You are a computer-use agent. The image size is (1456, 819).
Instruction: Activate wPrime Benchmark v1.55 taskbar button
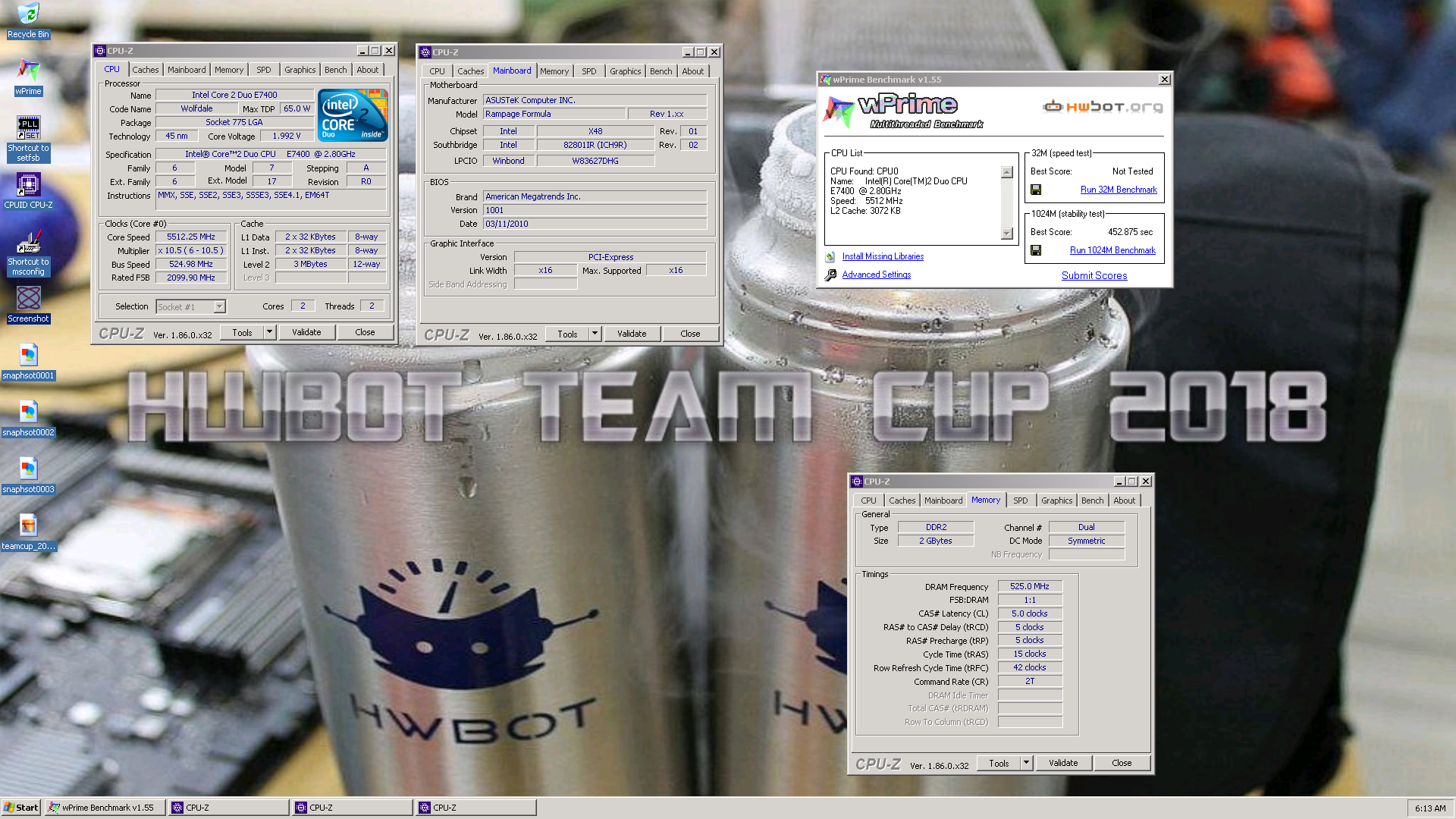(105, 808)
